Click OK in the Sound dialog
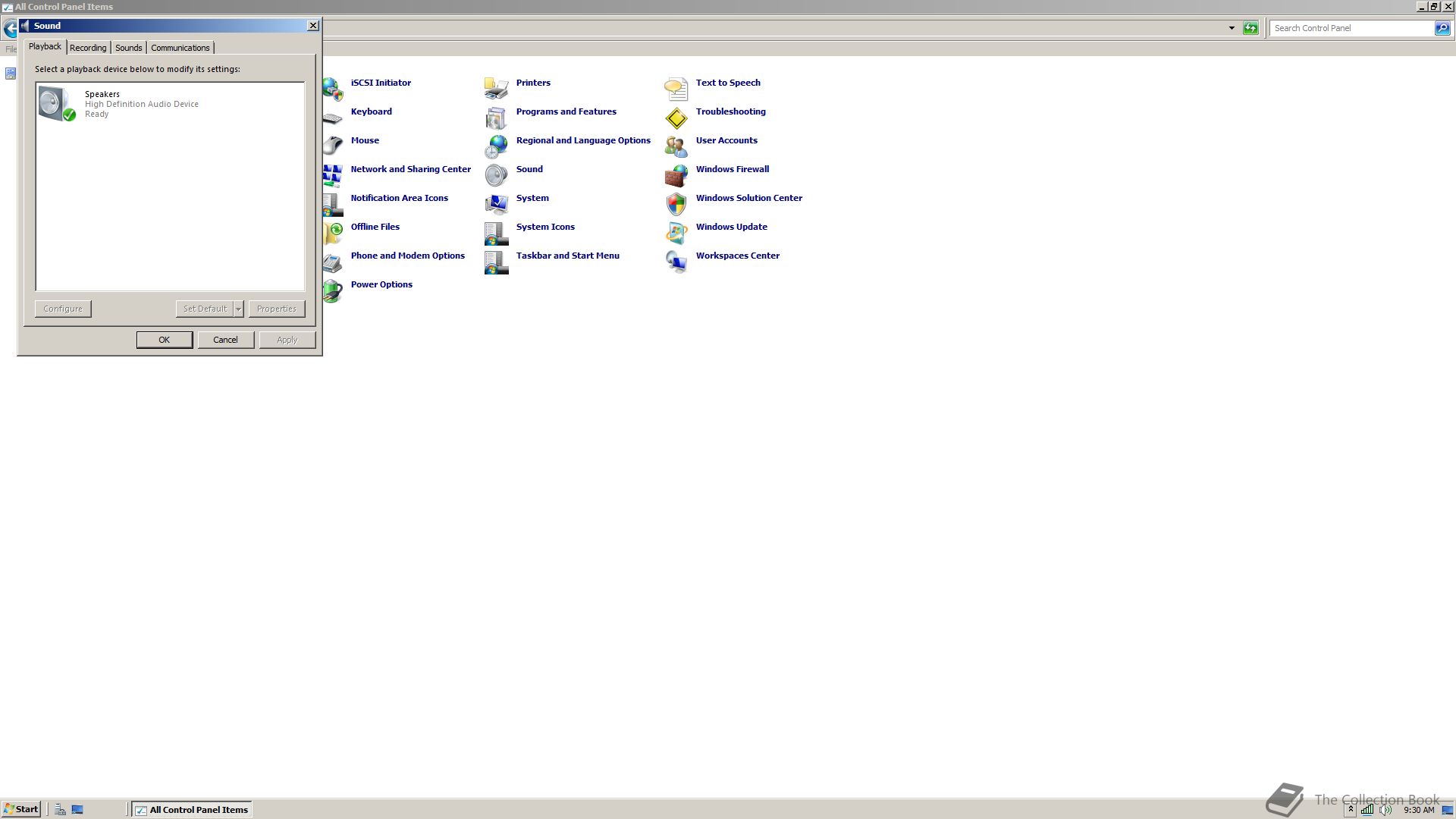The width and height of the screenshot is (1456, 819). pyautogui.click(x=165, y=340)
